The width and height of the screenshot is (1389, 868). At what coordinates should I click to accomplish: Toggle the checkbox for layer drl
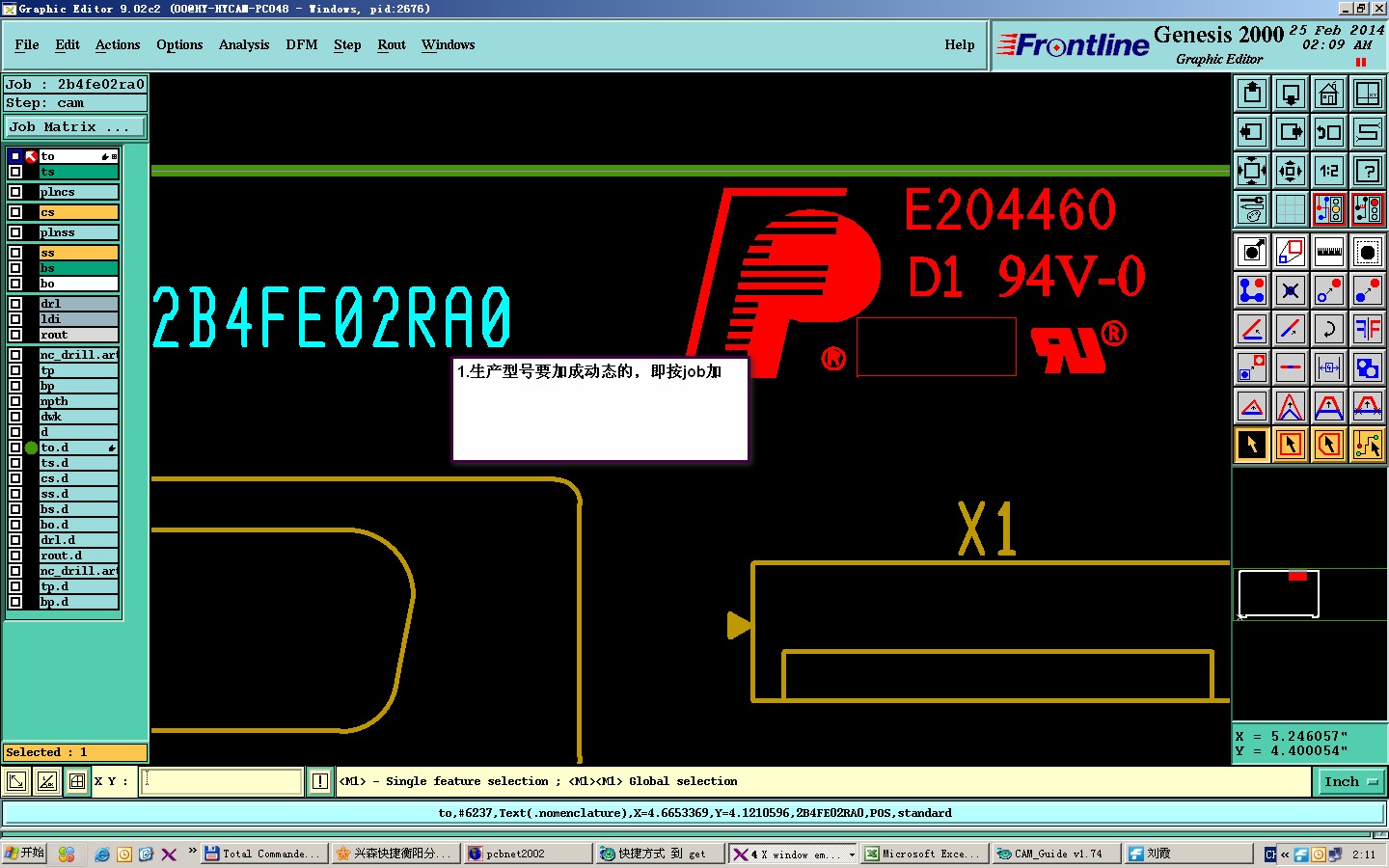[15, 304]
